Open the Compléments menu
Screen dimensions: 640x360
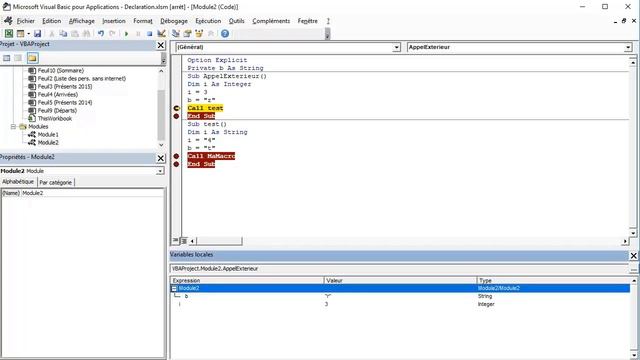(271, 21)
